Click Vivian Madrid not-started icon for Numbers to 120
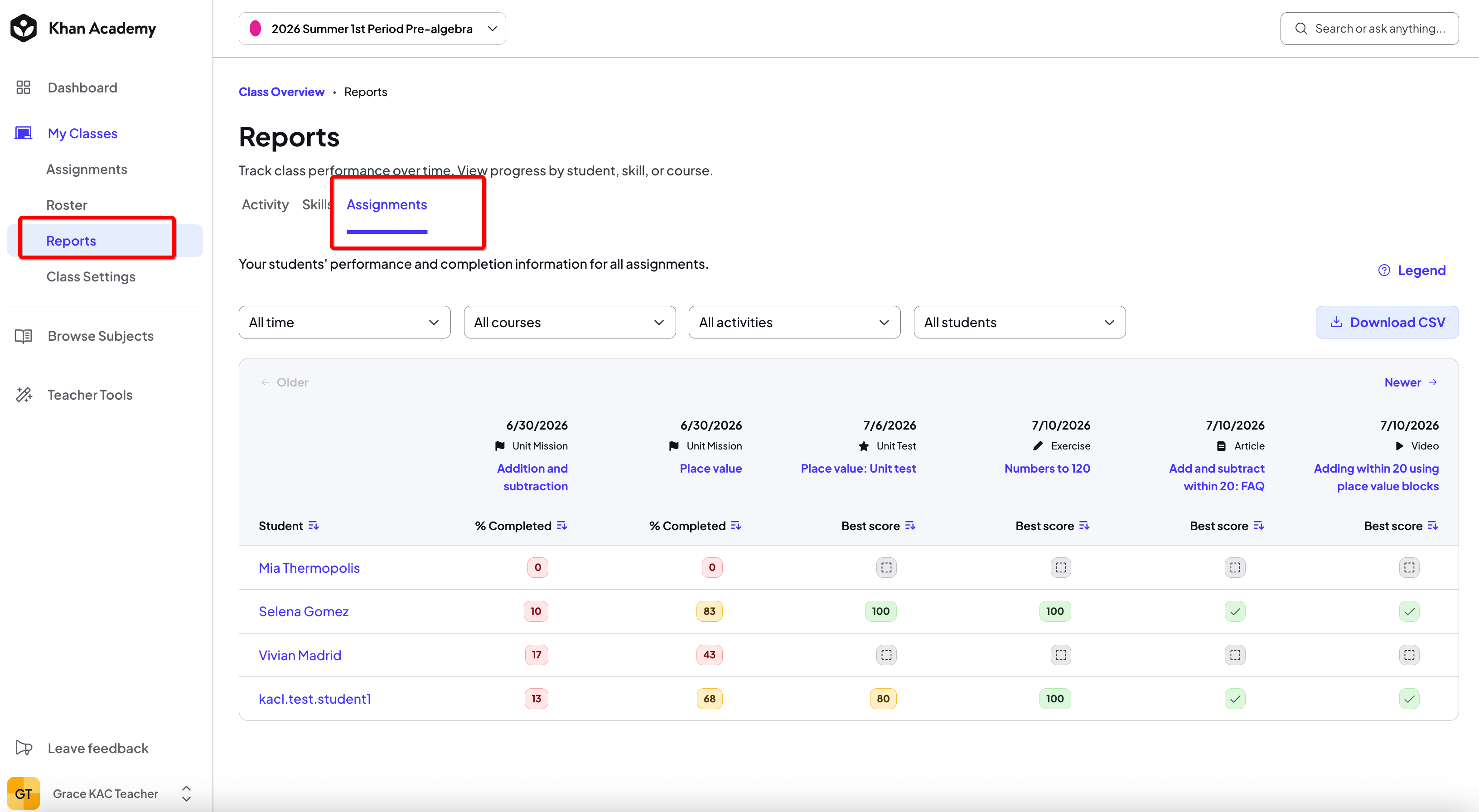This screenshot has width=1479, height=812. [1061, 655]
